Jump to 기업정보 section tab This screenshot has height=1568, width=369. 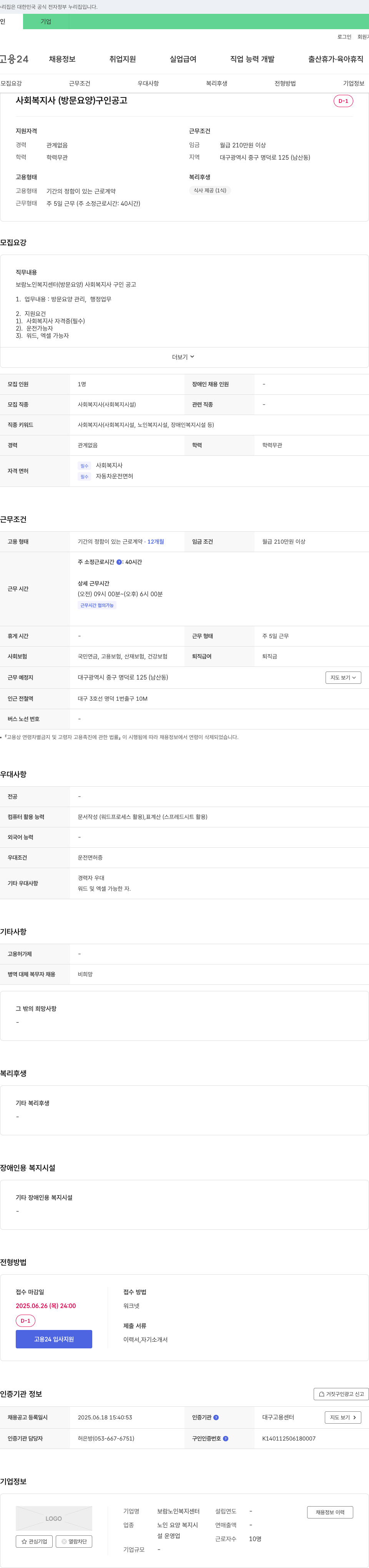pos(353,83)
